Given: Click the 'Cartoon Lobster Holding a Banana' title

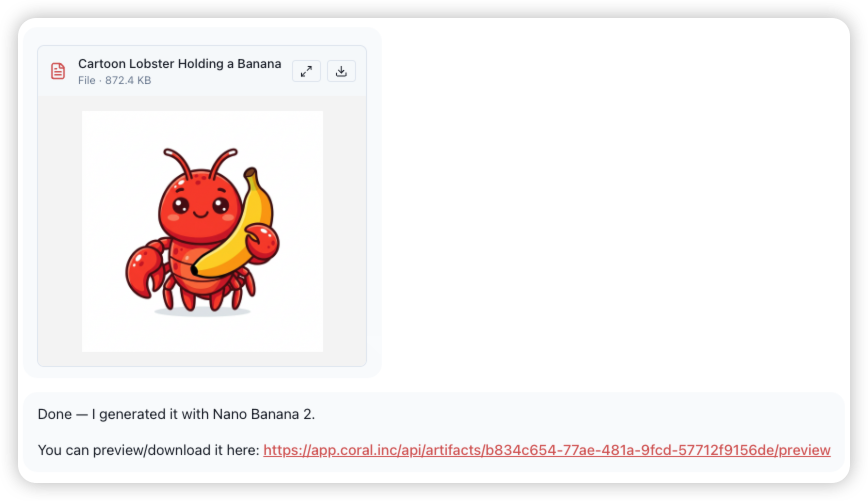Looking at the screenshot, I should point(179,64).
